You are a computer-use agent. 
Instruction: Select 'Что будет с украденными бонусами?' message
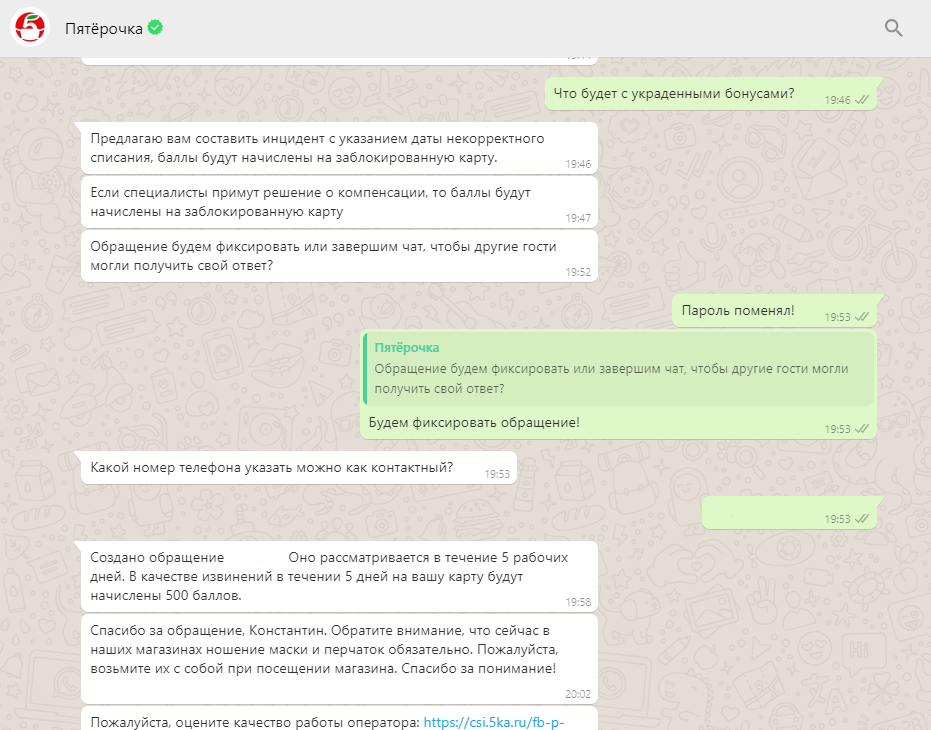pyautogui.click(x=673, y=95)
